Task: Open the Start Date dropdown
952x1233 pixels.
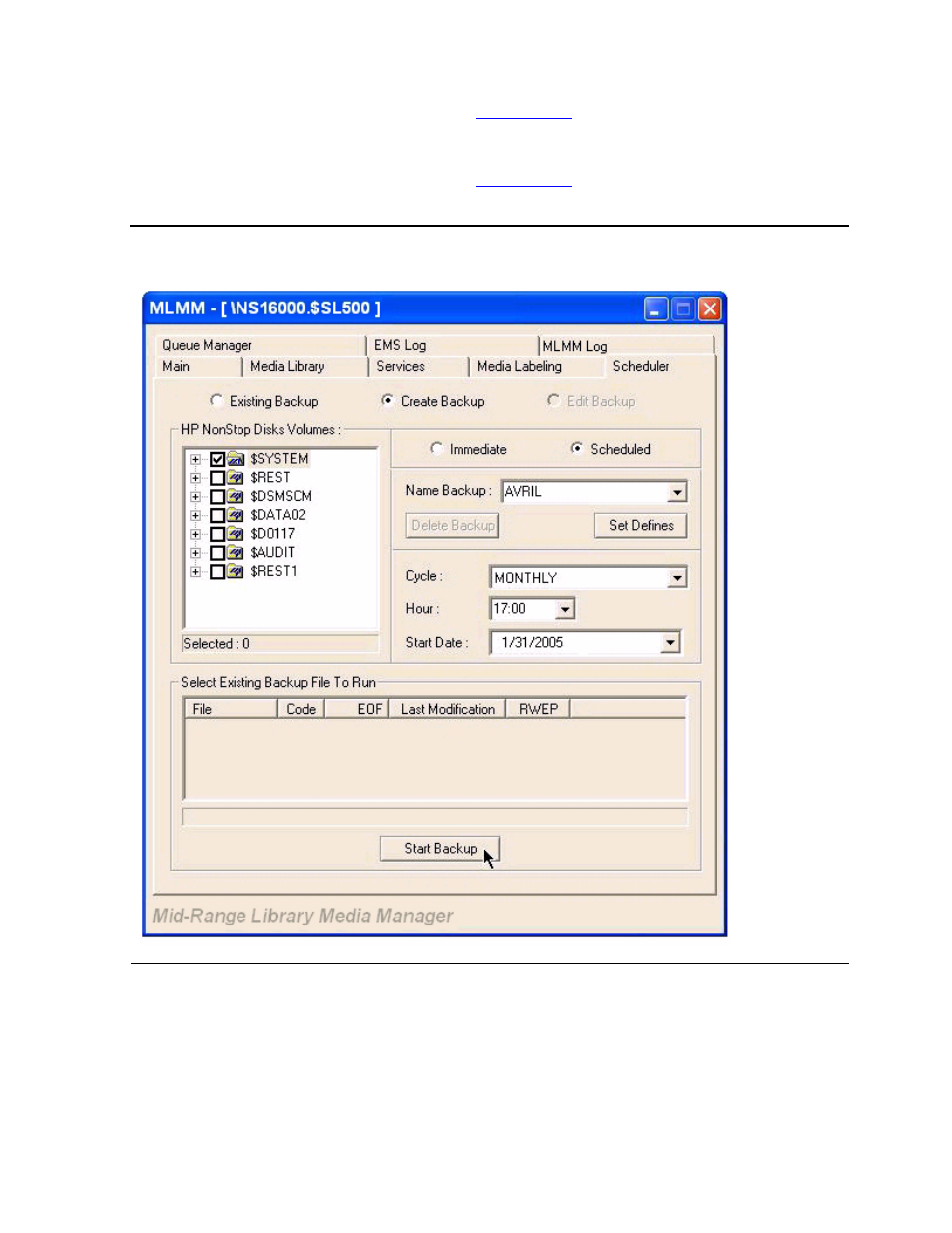Action: click(671, 643)
